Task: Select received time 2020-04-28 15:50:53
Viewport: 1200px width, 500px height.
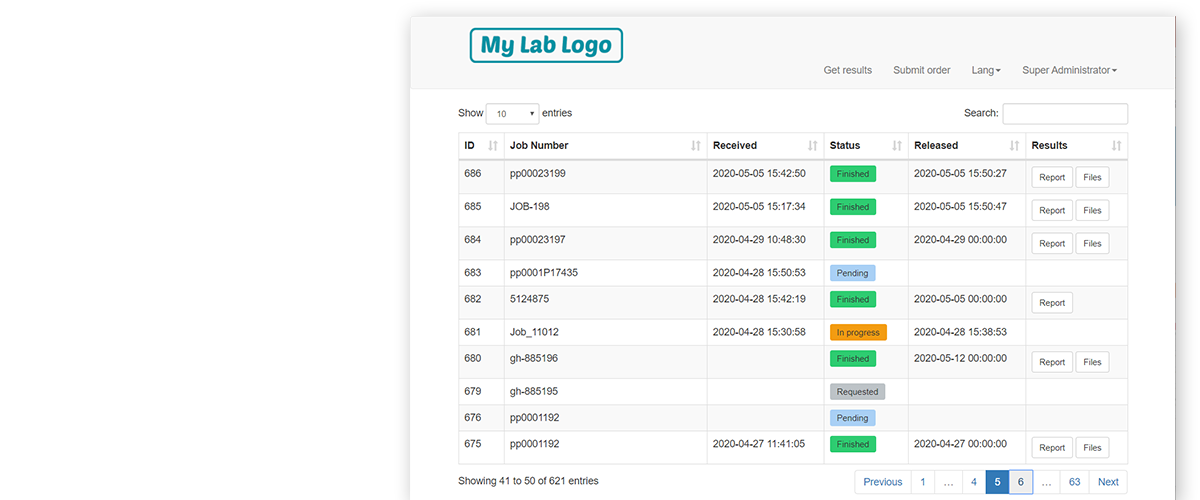Action: (x=759, y=273)
